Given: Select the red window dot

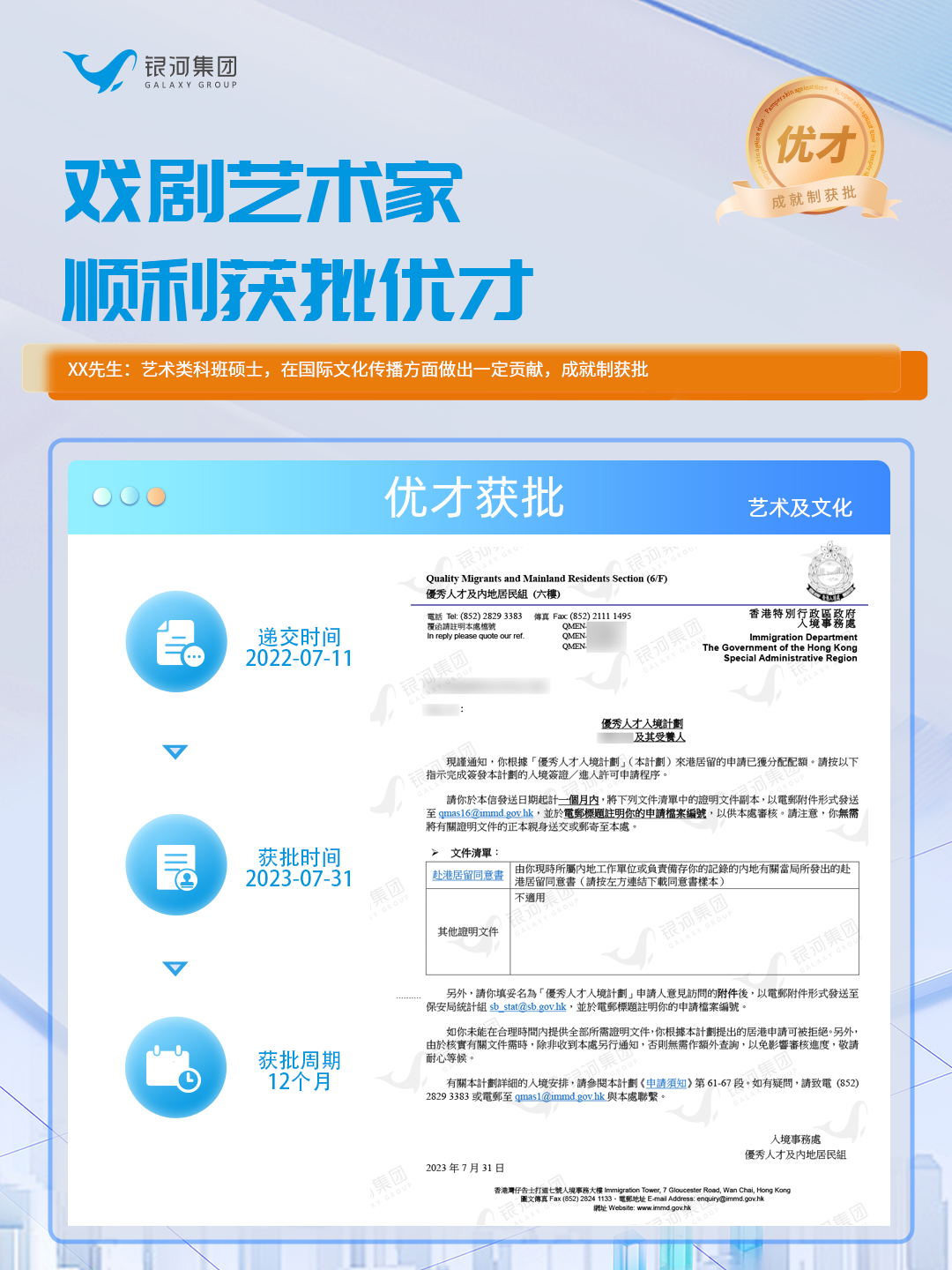Looking at the screenshot, I should [102, 497].
